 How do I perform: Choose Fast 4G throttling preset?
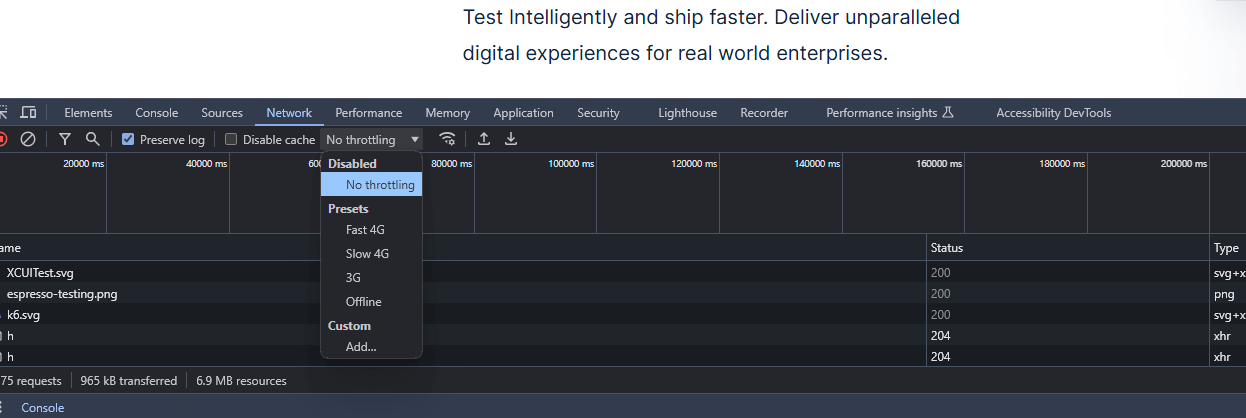(371, 230)
